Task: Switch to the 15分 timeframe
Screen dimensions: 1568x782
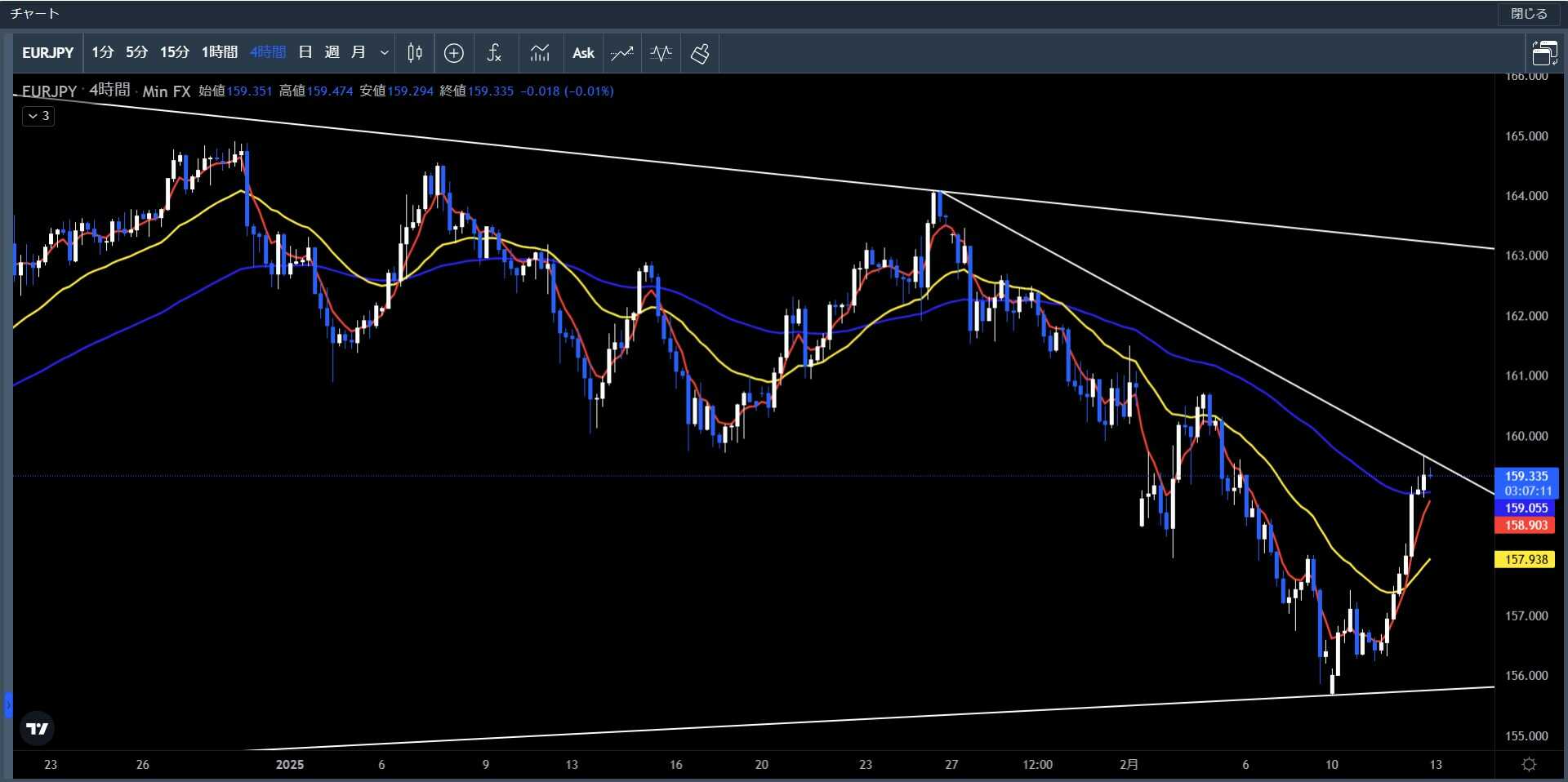Action: coord(175,53)
